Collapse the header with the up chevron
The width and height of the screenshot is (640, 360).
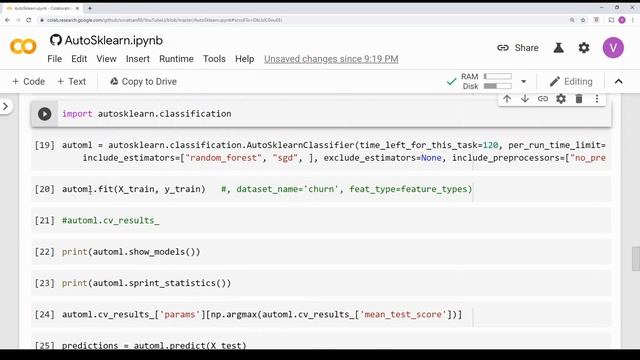619,82
